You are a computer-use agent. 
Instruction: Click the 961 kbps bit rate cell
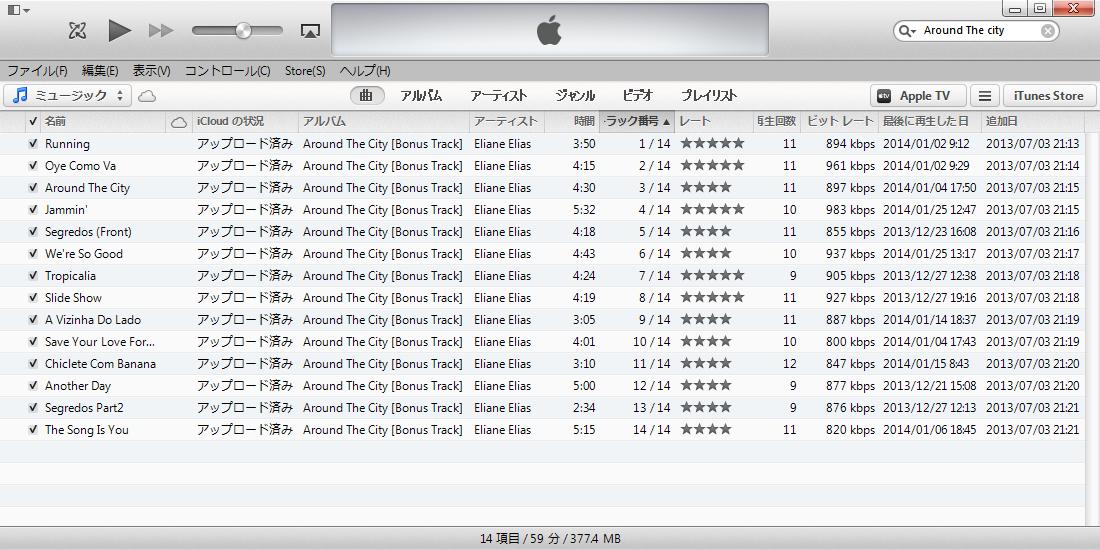tap(850, 166)
